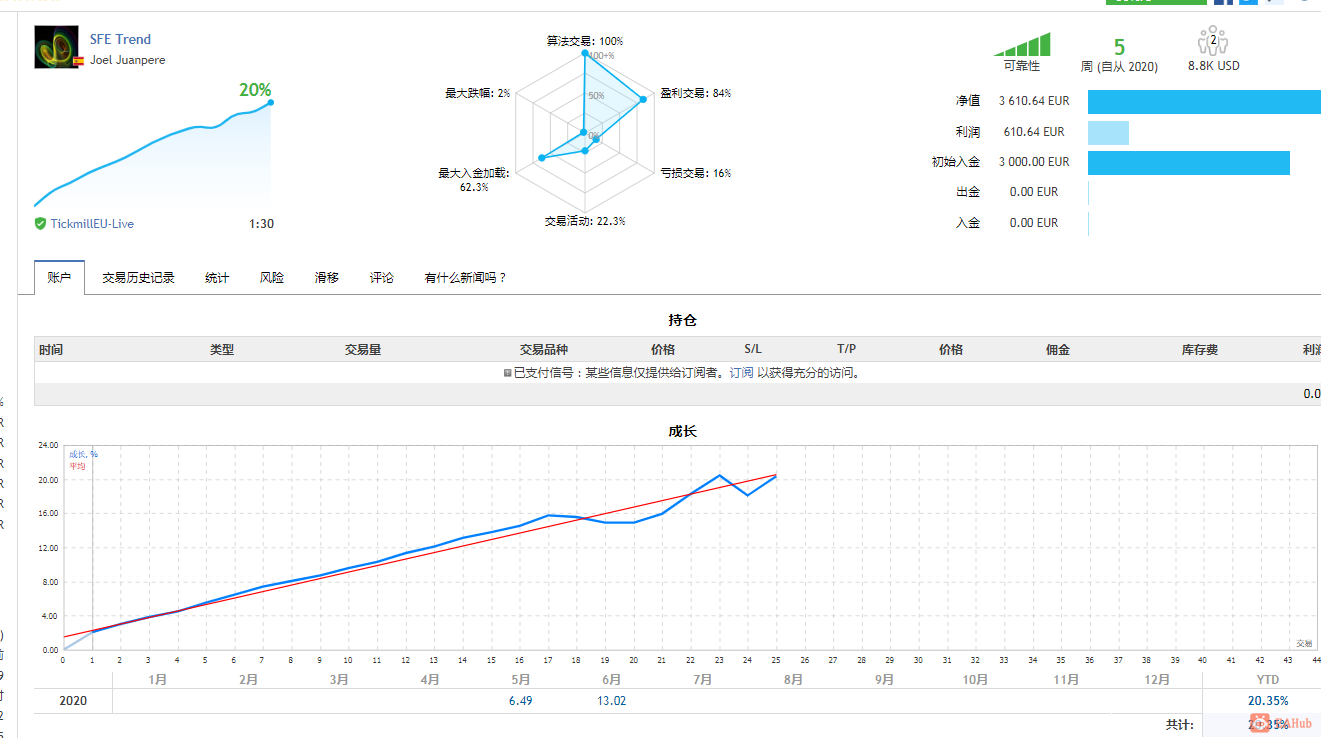The width and height of the screenshot is (1321, 738).
Task: Open the 有什么新闻吗？ tab
Action: coord(466,278)
